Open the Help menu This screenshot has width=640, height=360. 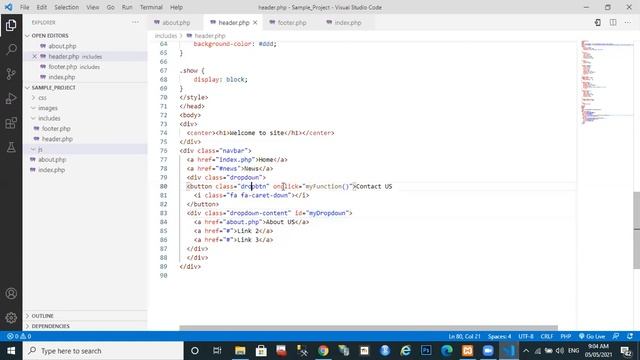[x=176, y=7]
